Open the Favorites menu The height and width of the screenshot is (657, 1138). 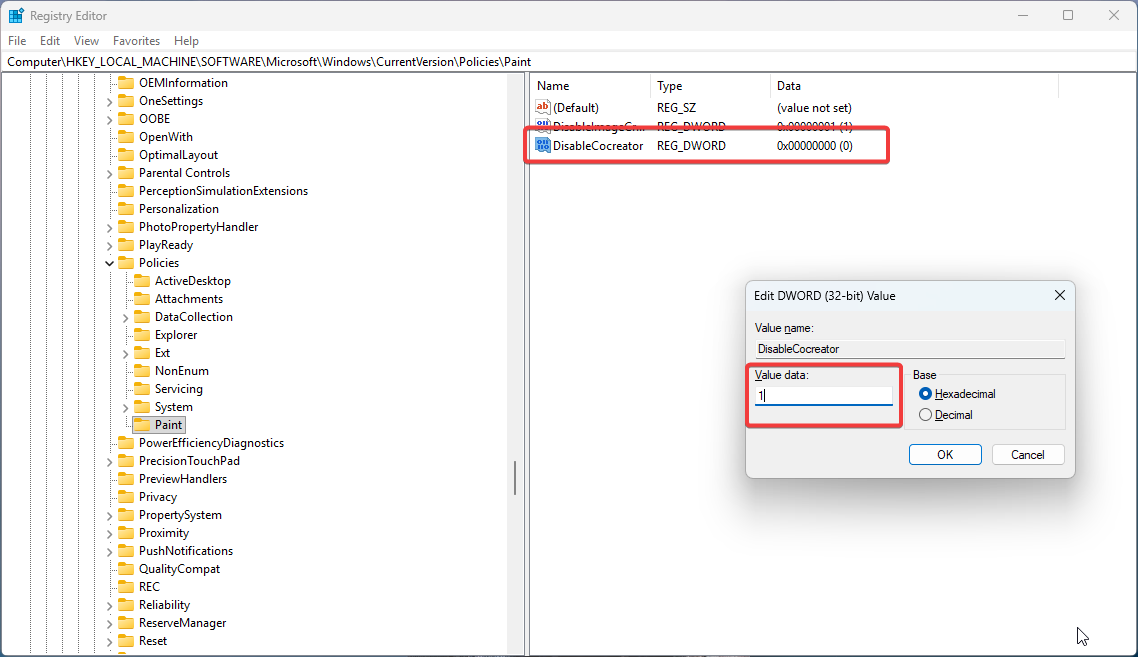point(136,41)
